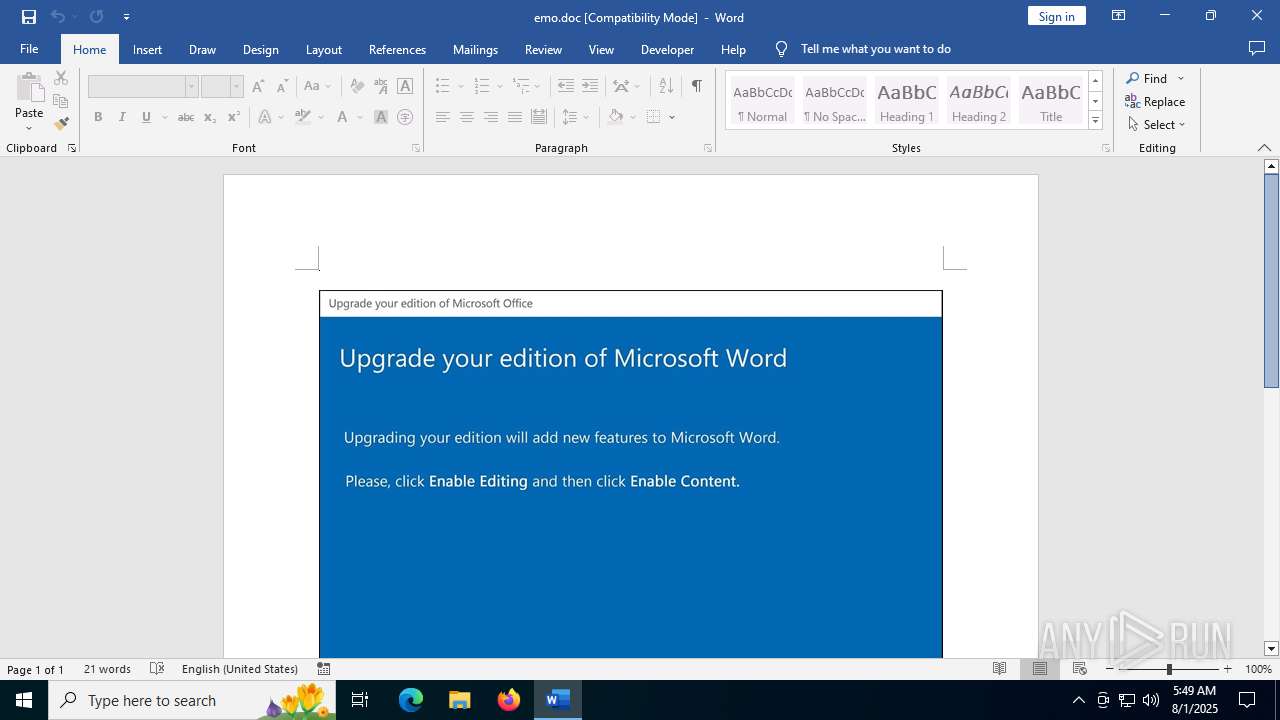Switch to the Insert tab
The width and height of the screenshot is (1280, 720).
(147, 49)
